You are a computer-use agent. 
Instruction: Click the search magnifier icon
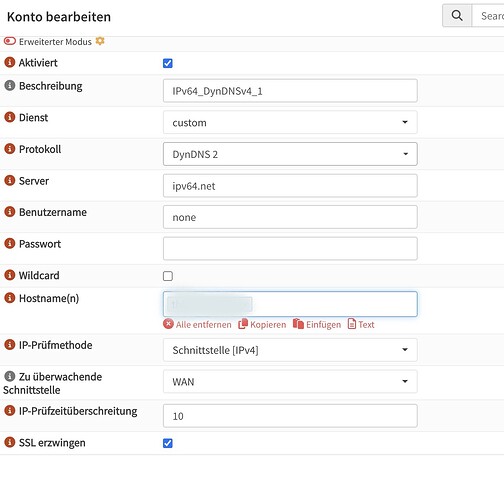coord(457,15)
